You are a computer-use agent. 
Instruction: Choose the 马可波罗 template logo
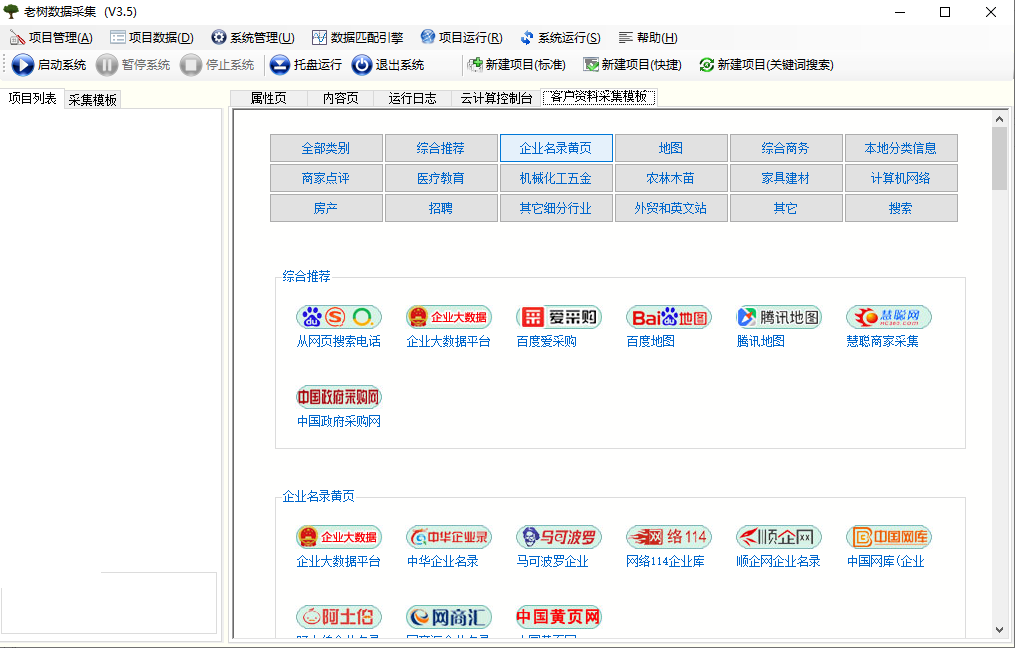click(x=559, y=537)
